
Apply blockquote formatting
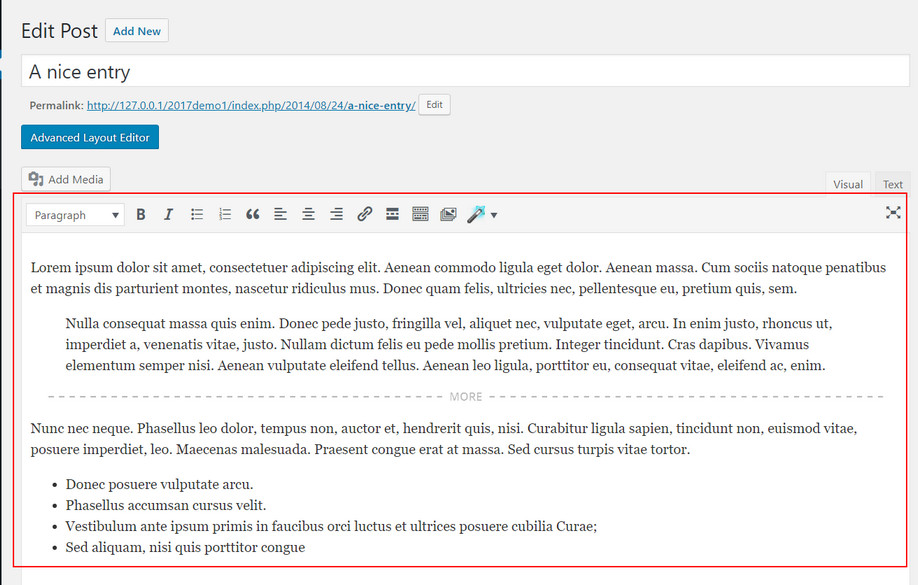[252, 214]
